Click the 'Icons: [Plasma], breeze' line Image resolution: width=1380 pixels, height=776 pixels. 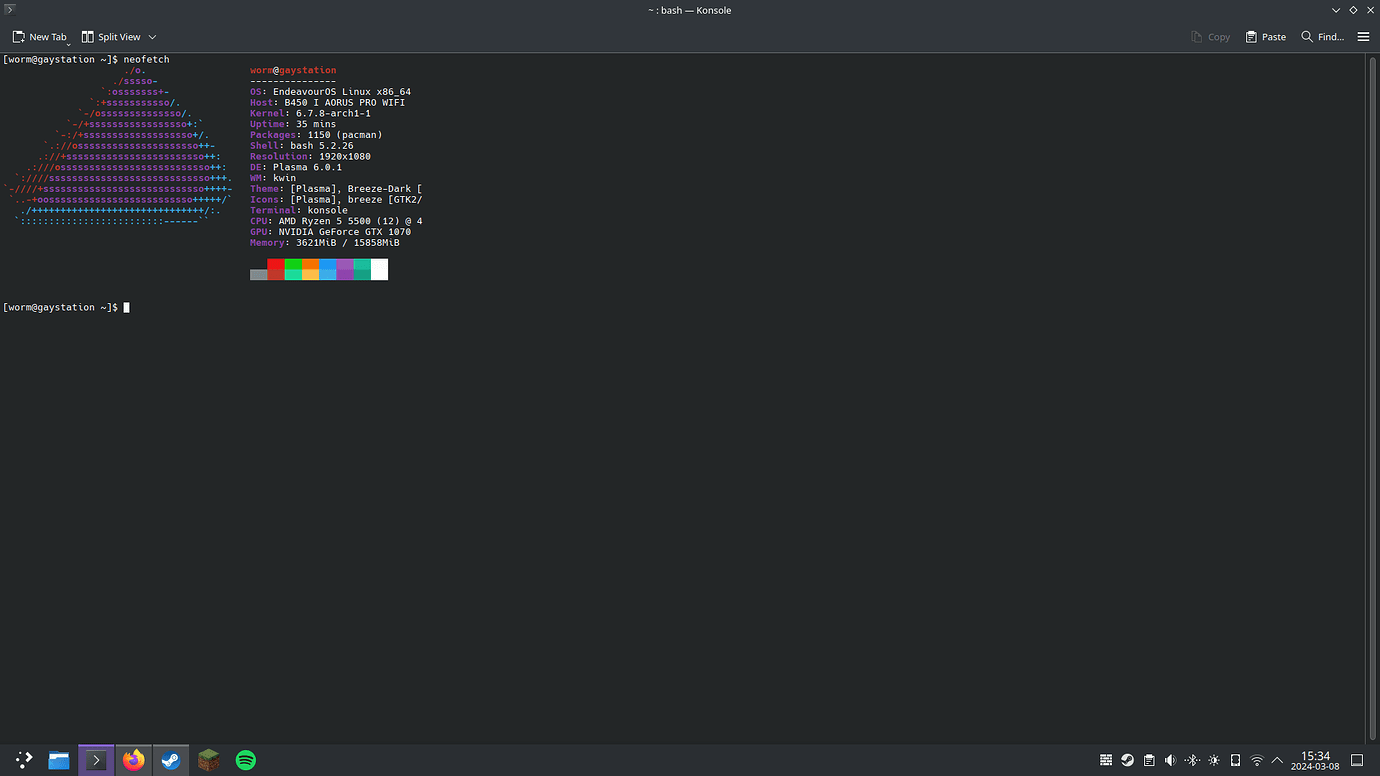click(336, 199)
